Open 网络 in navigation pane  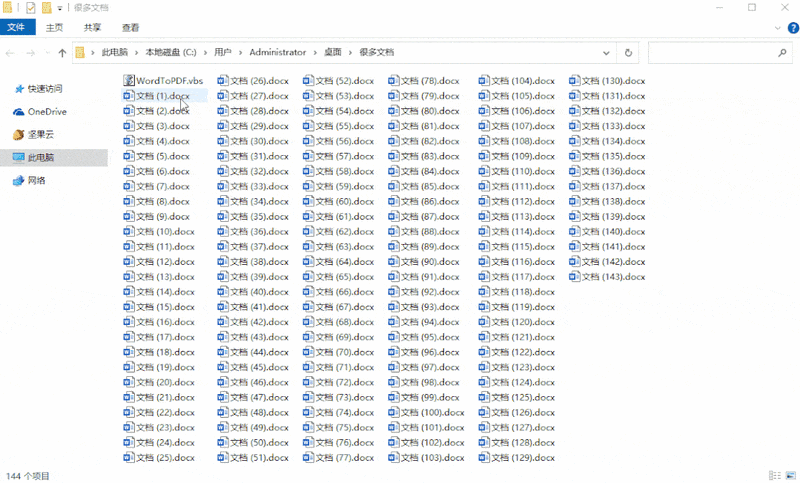click(30, 181)
